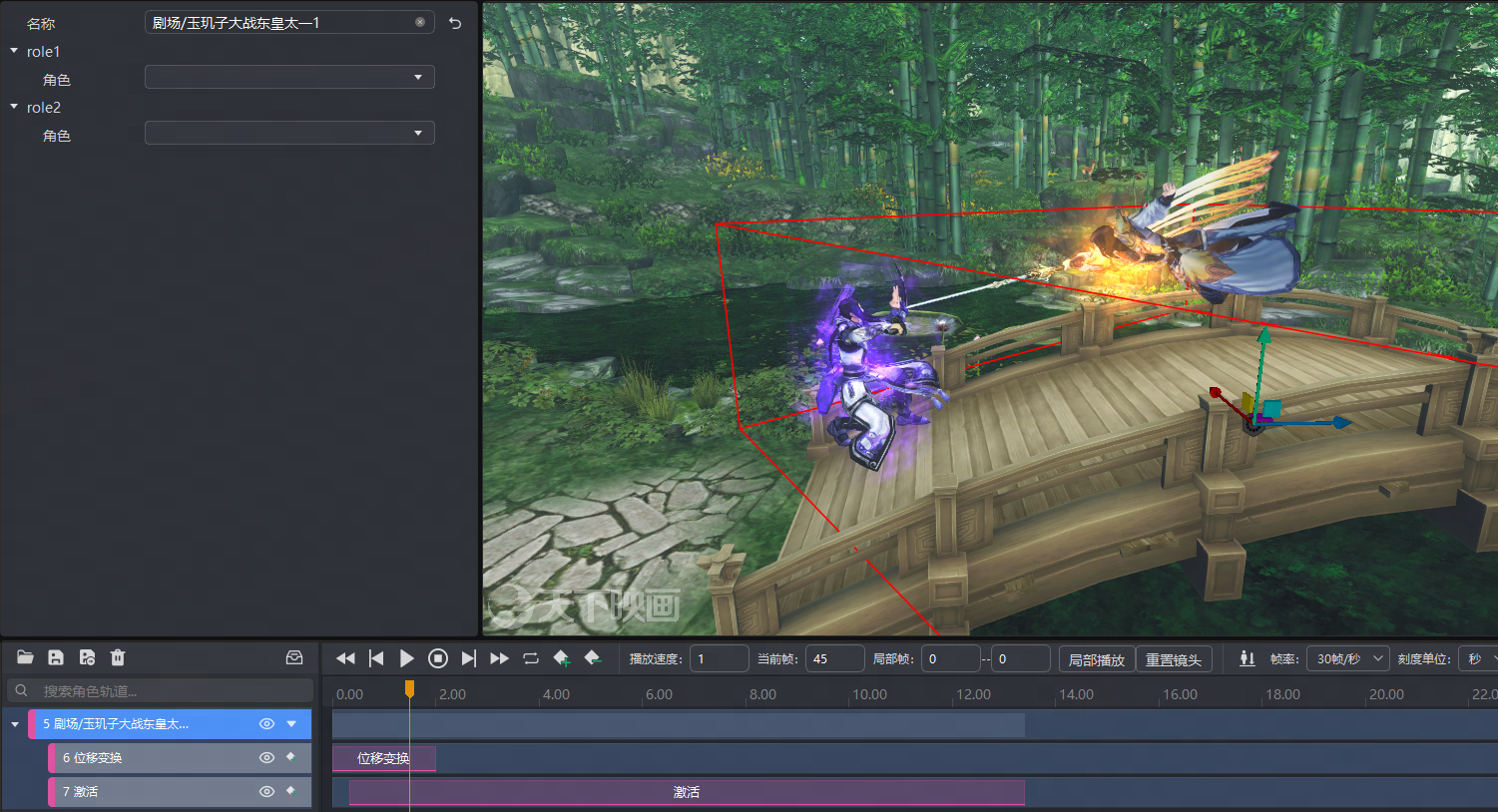1498x812 pixels.
Task: Open the 帧率 30帧/秒 dropdown
Action: tap(1347, 658)
